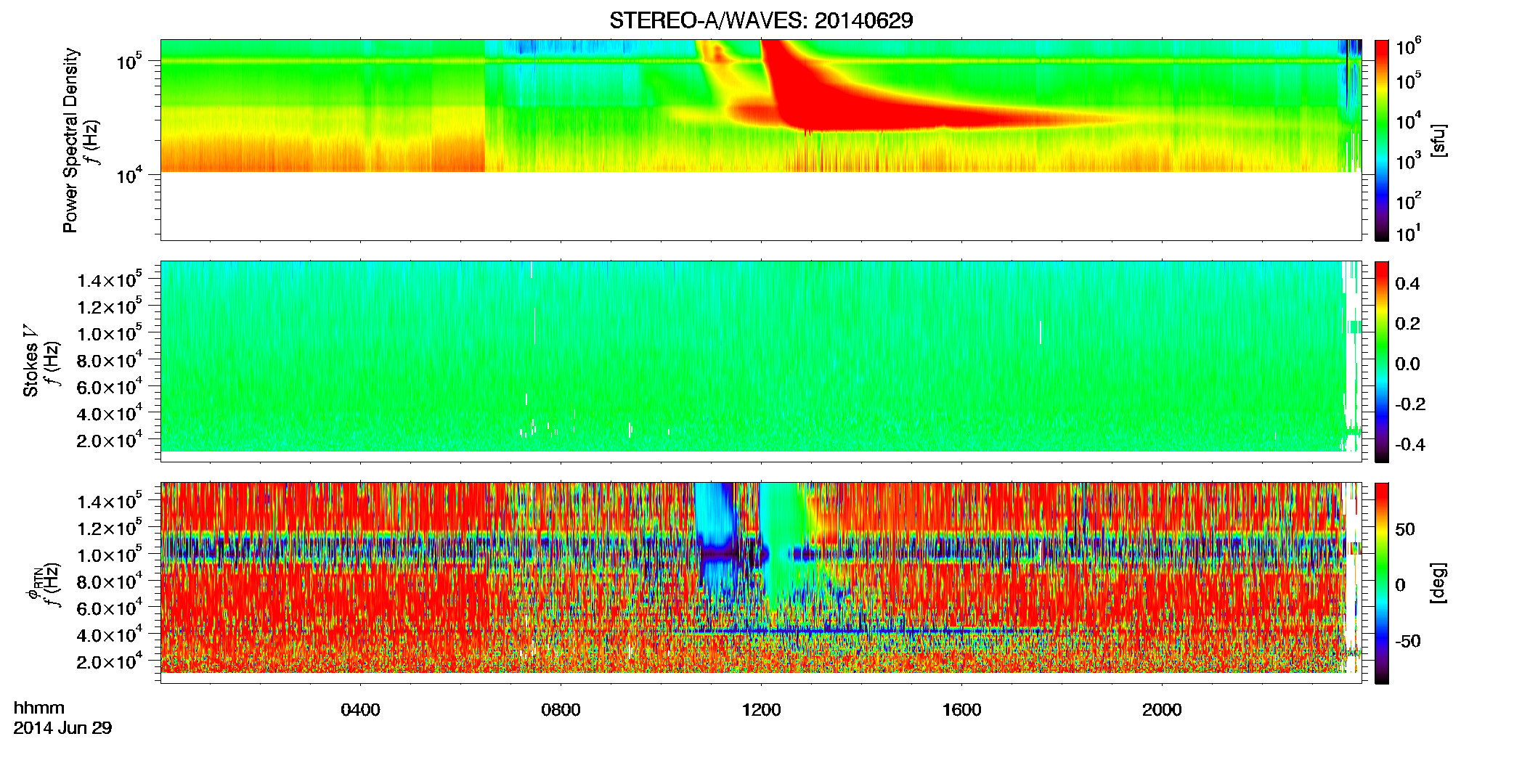The width and height of the screenshot is (1522, 784).
Task: Click the 10^3 label on the sfu color bar
Action: coord(1409,160)
